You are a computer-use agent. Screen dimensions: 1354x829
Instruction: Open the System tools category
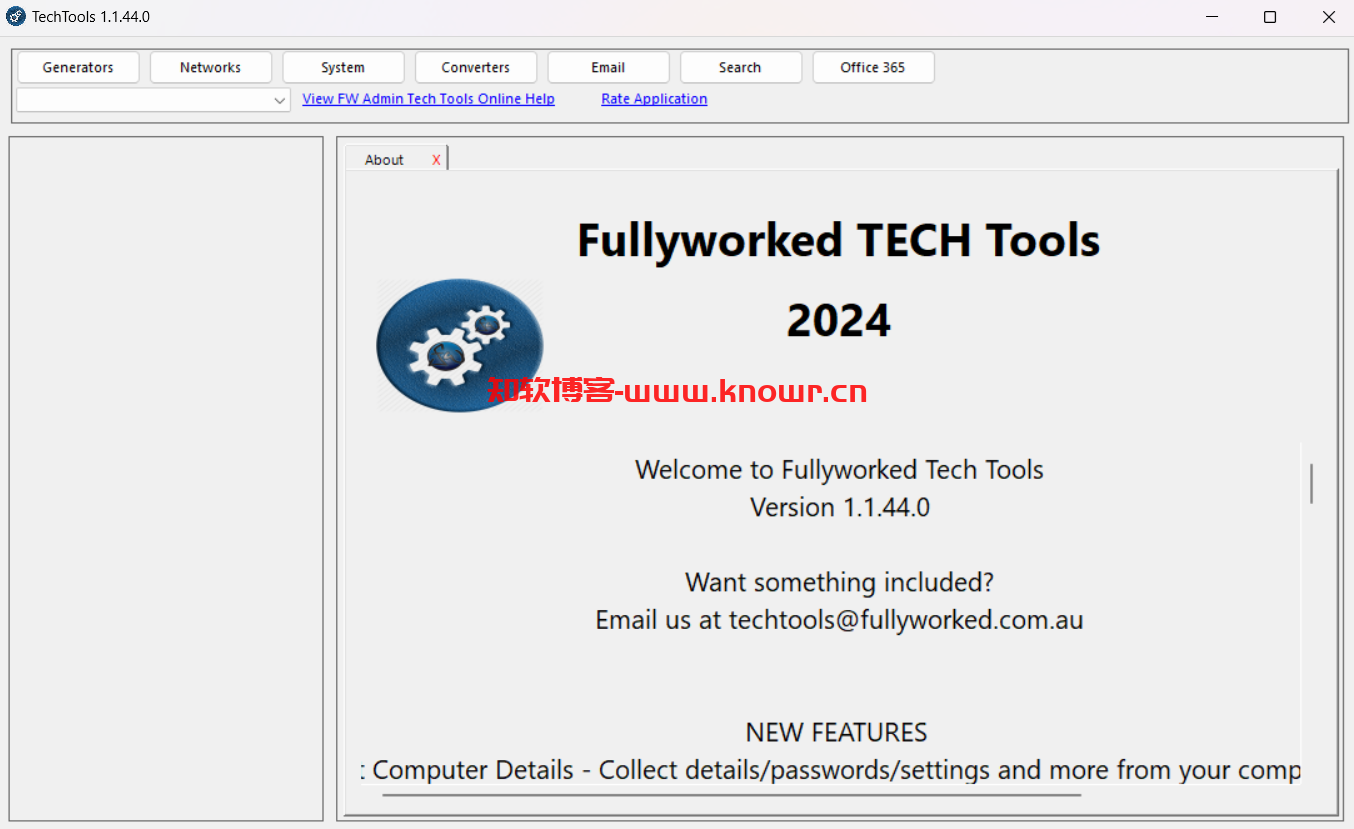pos(343,68)
